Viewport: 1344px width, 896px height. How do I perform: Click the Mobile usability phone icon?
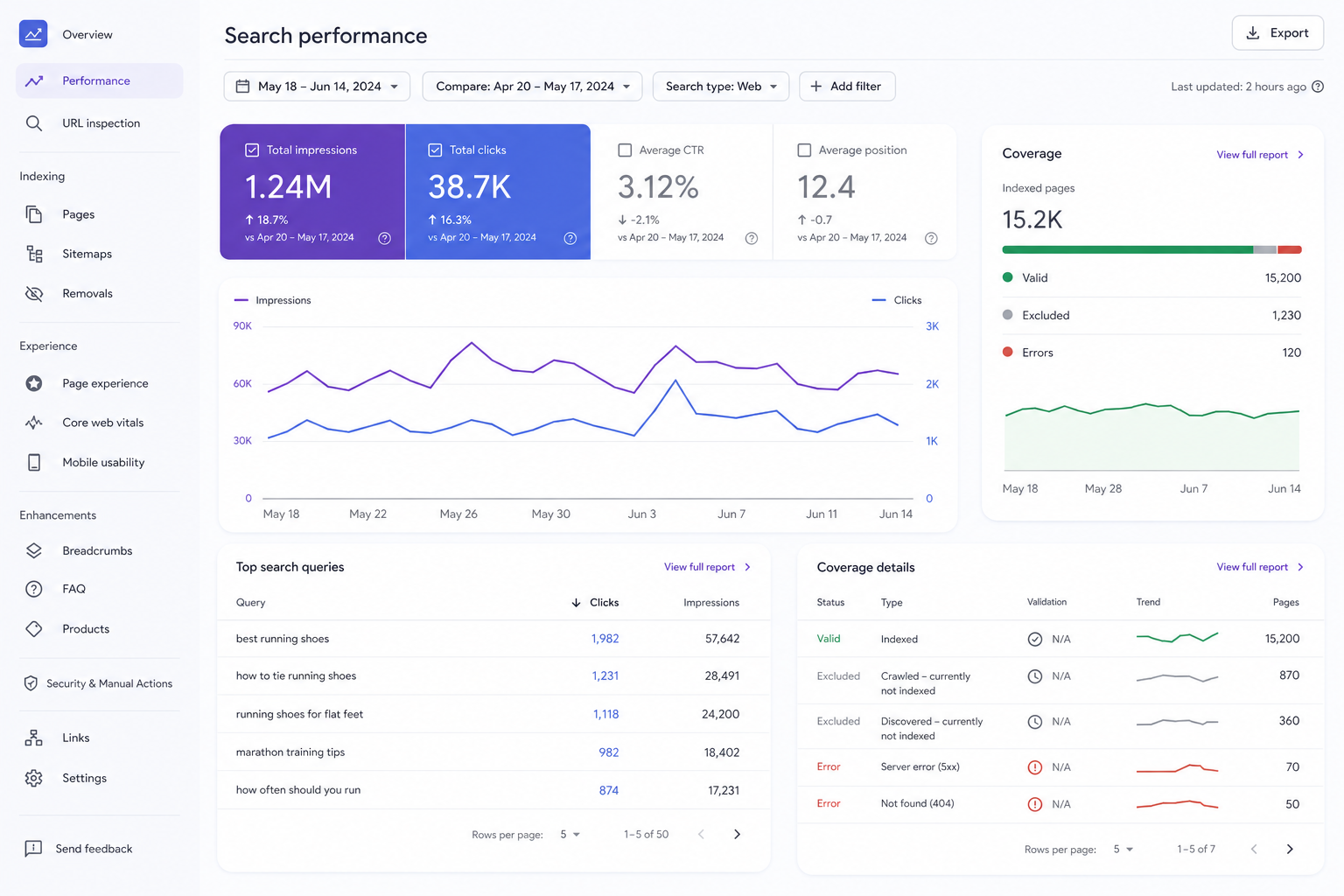[34, 462]
